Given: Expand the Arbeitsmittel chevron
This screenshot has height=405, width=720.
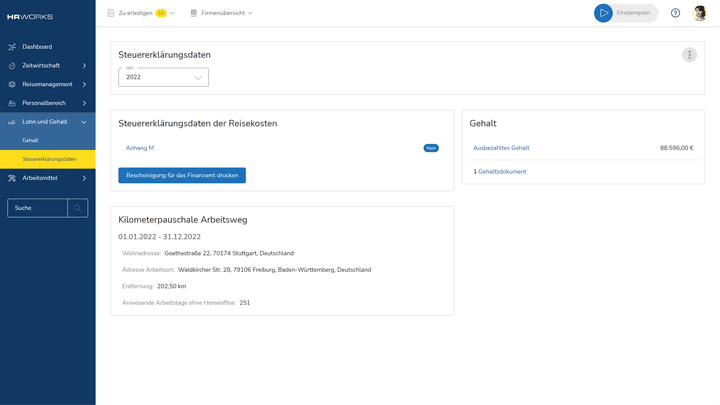Looking at the screenshot, I should (84, 178).
